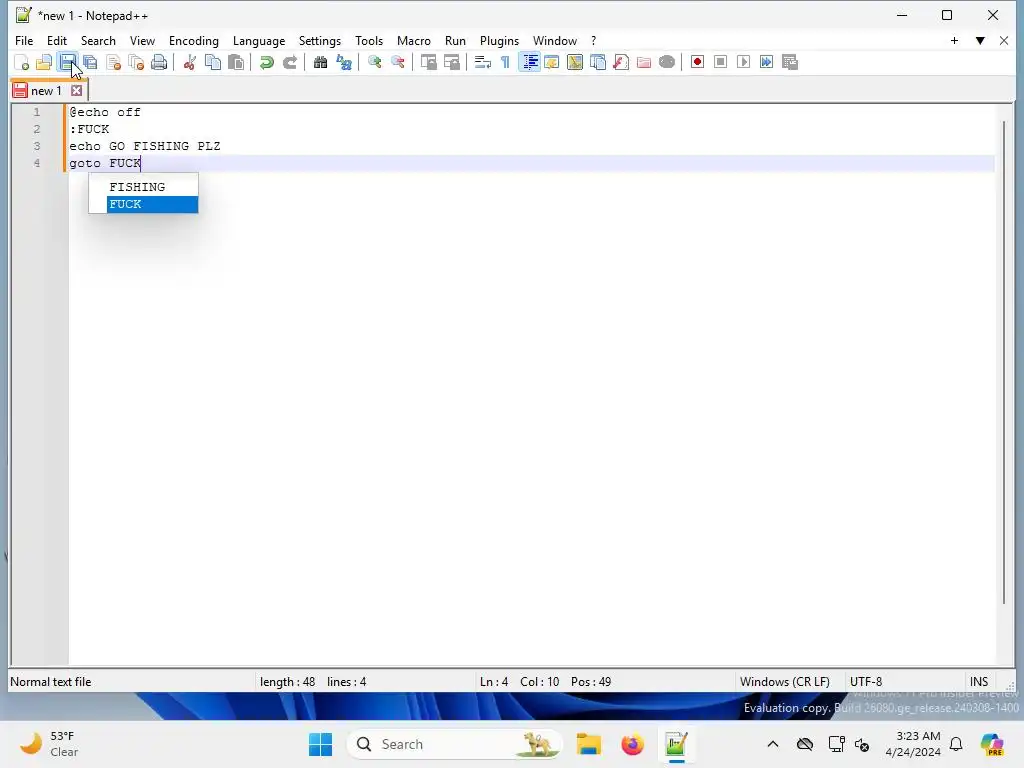Show hidden system tray icons chevron
Image resolution: width=1024 pixels, height=768 pixels.
pyautogui.click(x=773, y=744)
